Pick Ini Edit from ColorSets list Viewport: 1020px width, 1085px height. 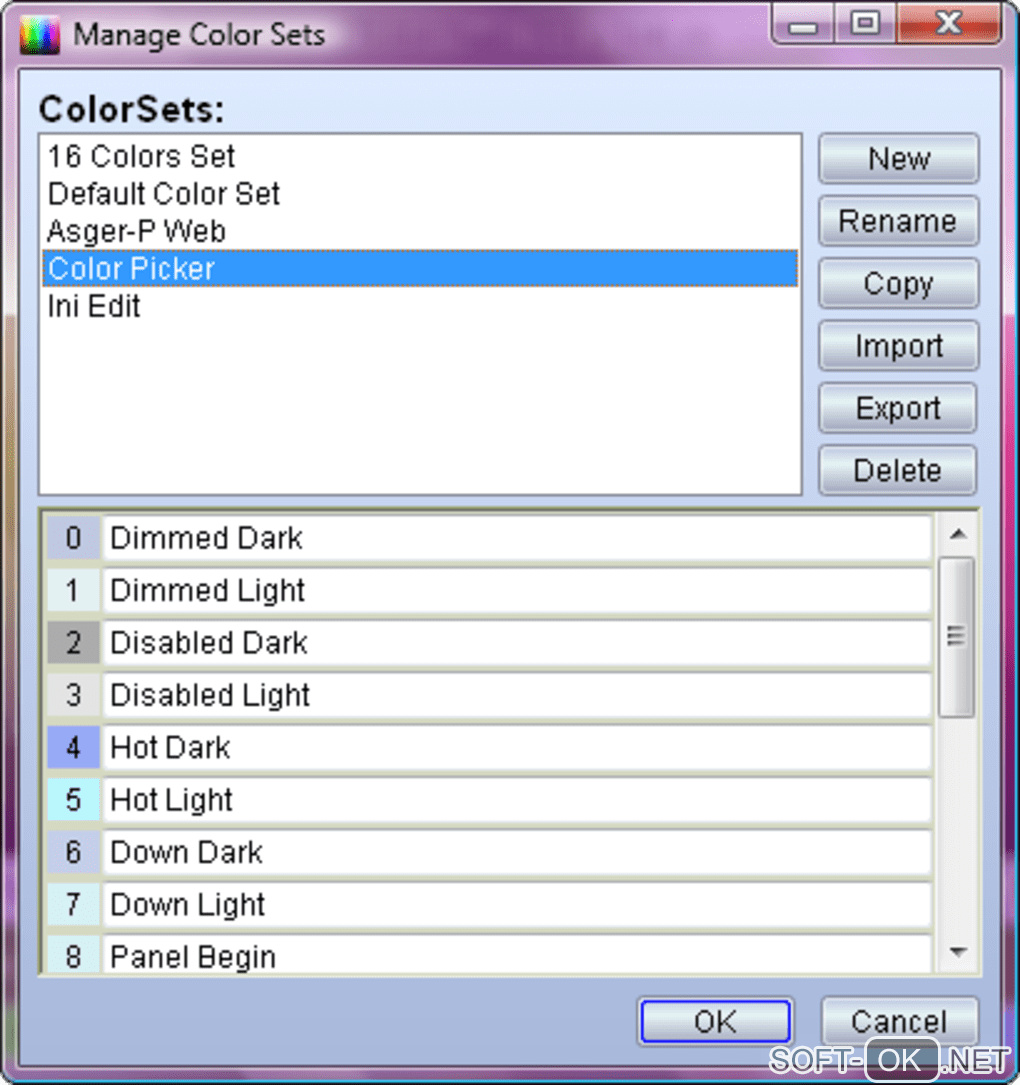pyautogui.click(x=94, y=306)
